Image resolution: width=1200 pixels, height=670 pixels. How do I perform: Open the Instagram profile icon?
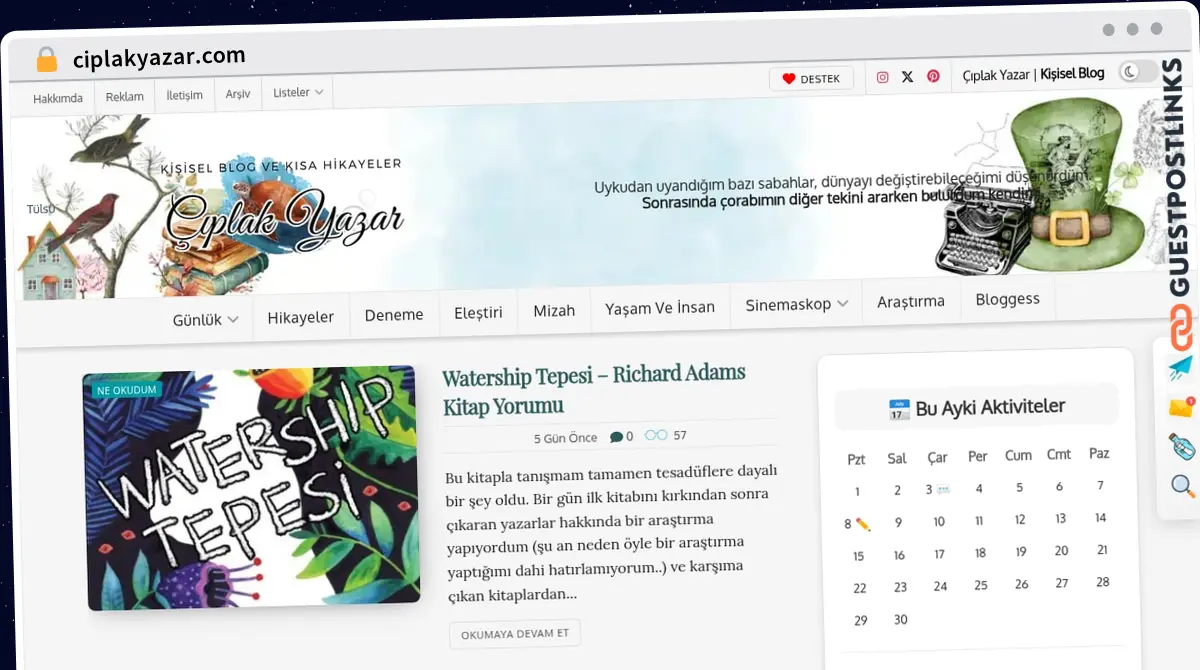pyautogui.click(x=882, y=77)
